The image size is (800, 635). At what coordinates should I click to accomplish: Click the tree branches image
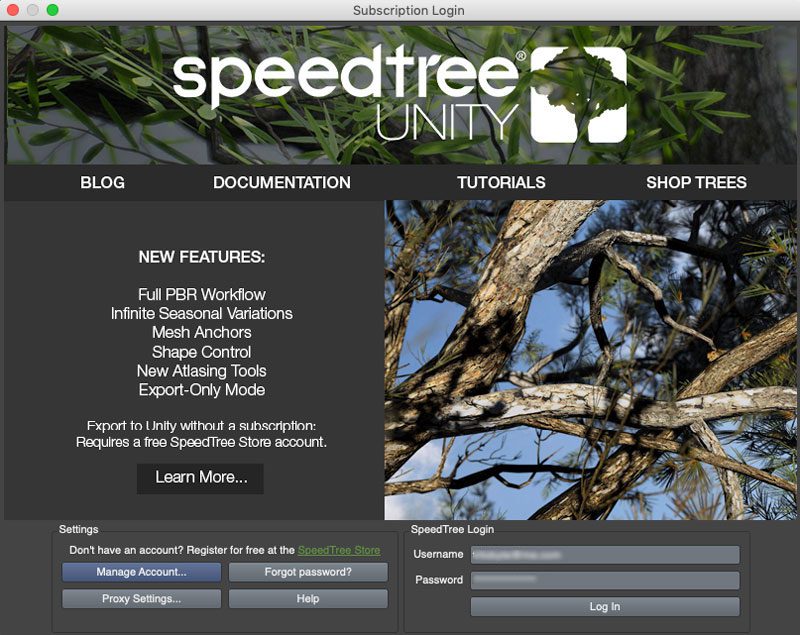(590, 360)
